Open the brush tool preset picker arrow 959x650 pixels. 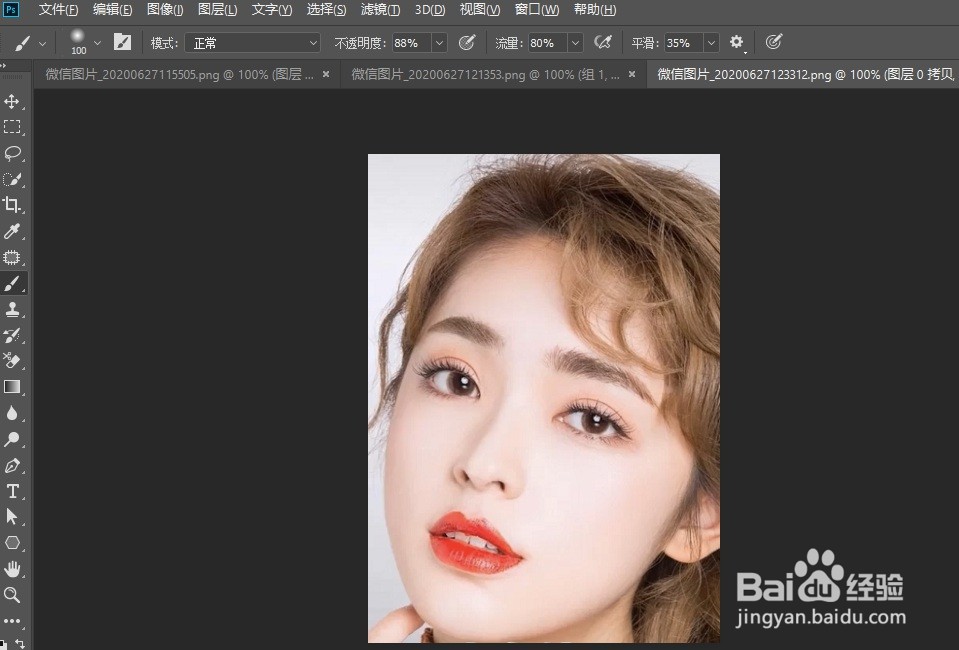click(x=42, y=43)
